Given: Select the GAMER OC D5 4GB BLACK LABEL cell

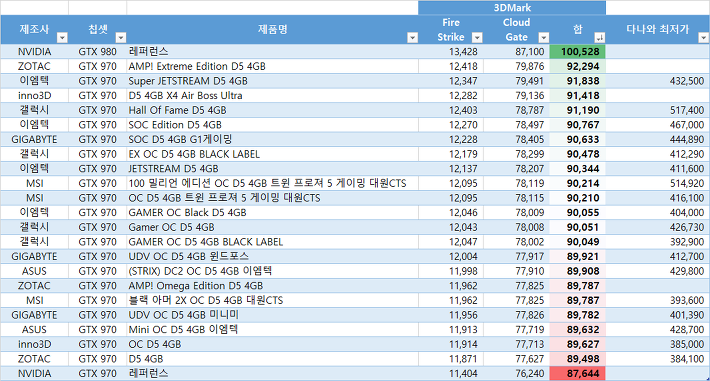Looking at the screenshot, I should 273,242.
